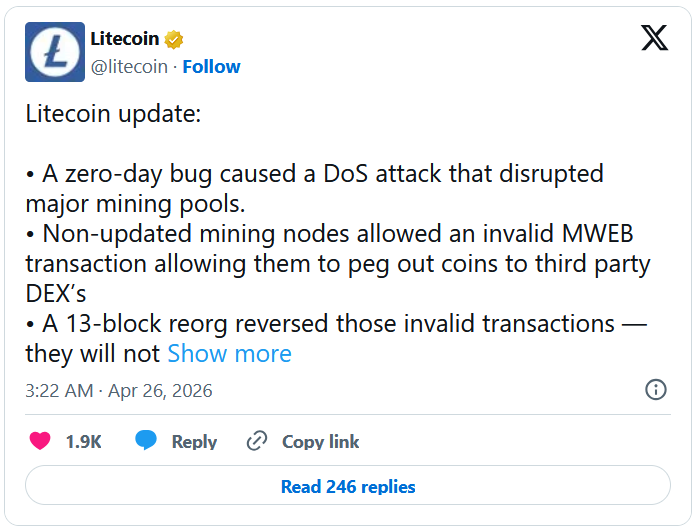Open the Litecoin display name link
Screen dimensions: 697x530
click(x=124, y=40)
